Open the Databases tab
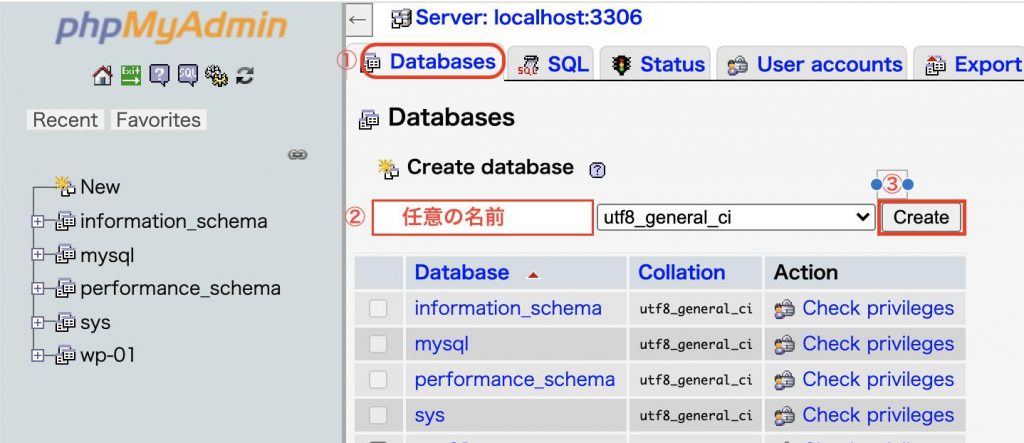1024x443 pixels. point(433,62)
